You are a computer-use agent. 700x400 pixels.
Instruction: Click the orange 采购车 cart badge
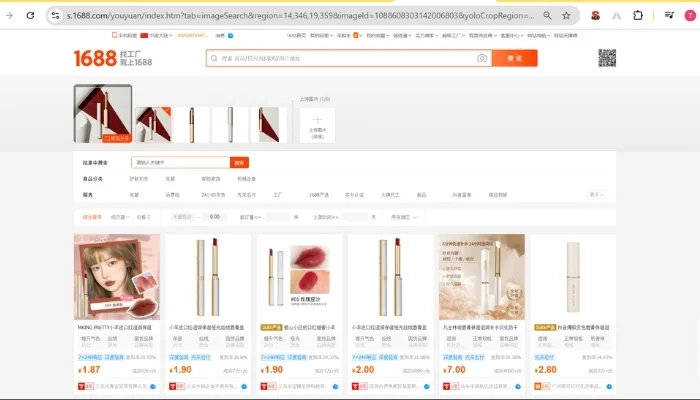(356, 35)
